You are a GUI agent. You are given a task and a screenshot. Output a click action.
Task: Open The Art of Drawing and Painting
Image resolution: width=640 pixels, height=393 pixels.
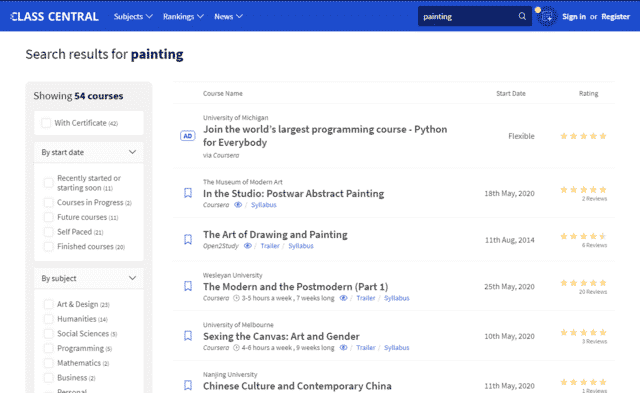(x=276, y=235)
